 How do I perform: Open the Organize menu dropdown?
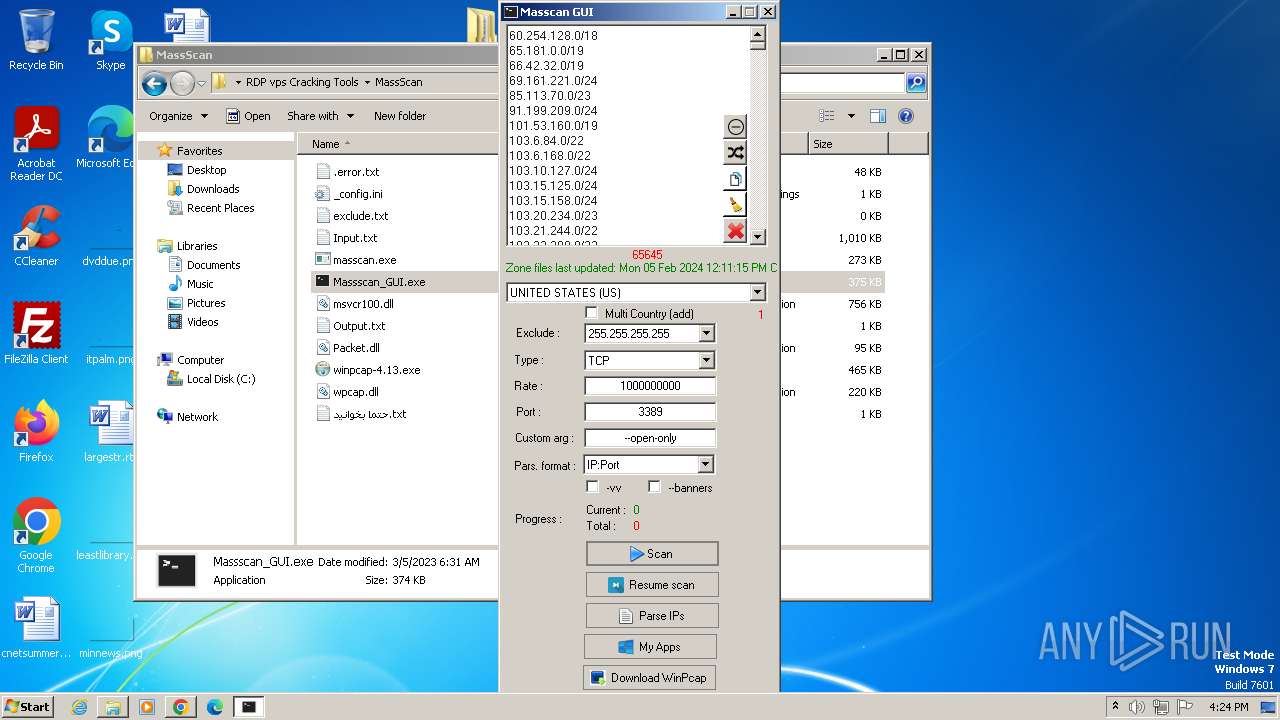pyautogui.click(x=178, y=116)
